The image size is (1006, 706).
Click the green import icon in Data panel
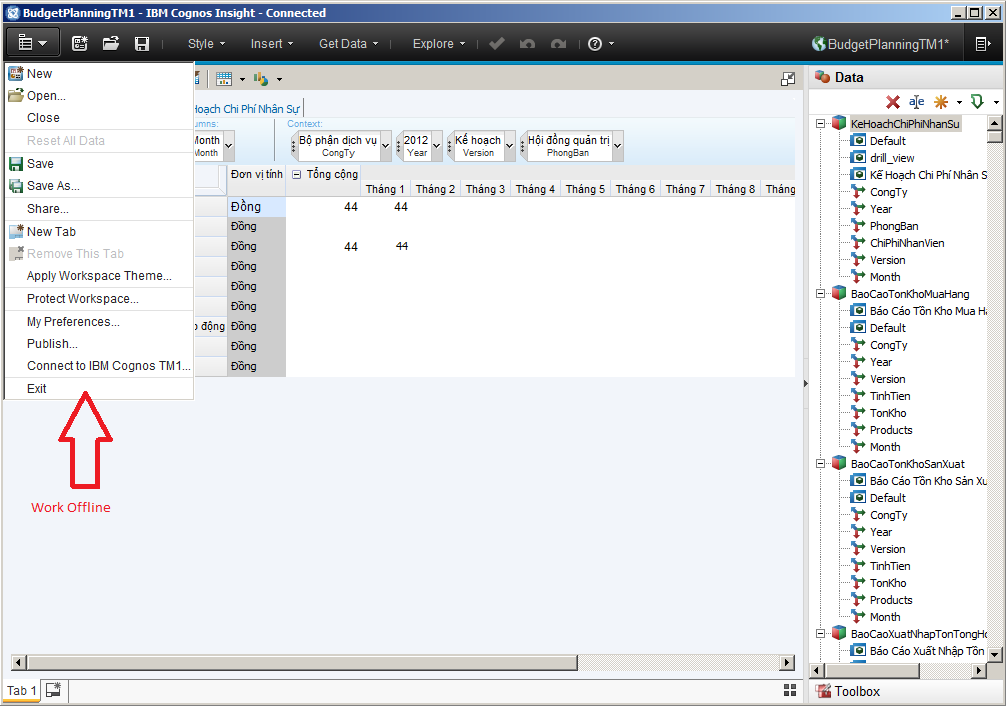pos(977,101)
